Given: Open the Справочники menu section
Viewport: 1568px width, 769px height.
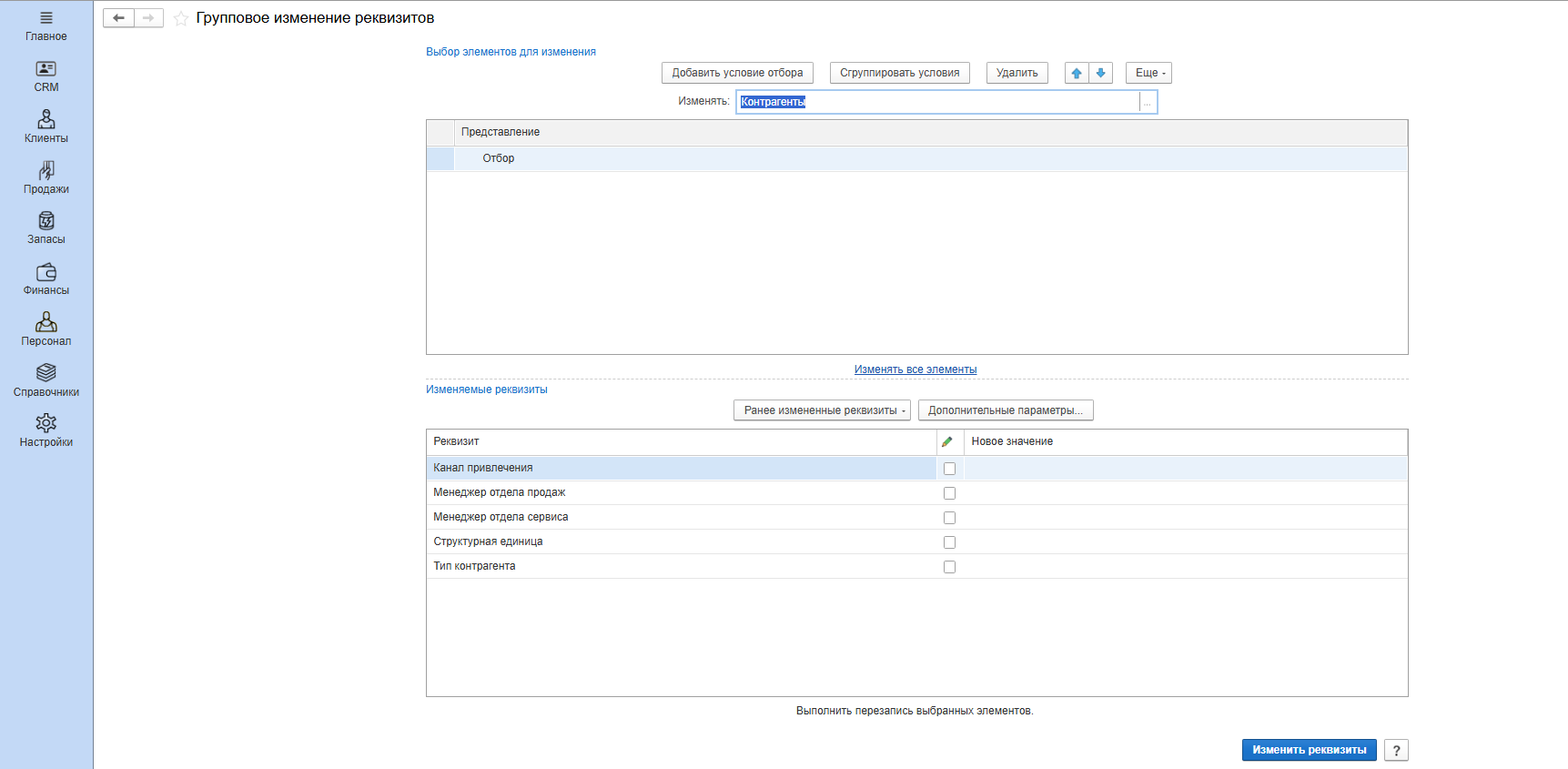Looking at the screenshot, I should 46,380.
